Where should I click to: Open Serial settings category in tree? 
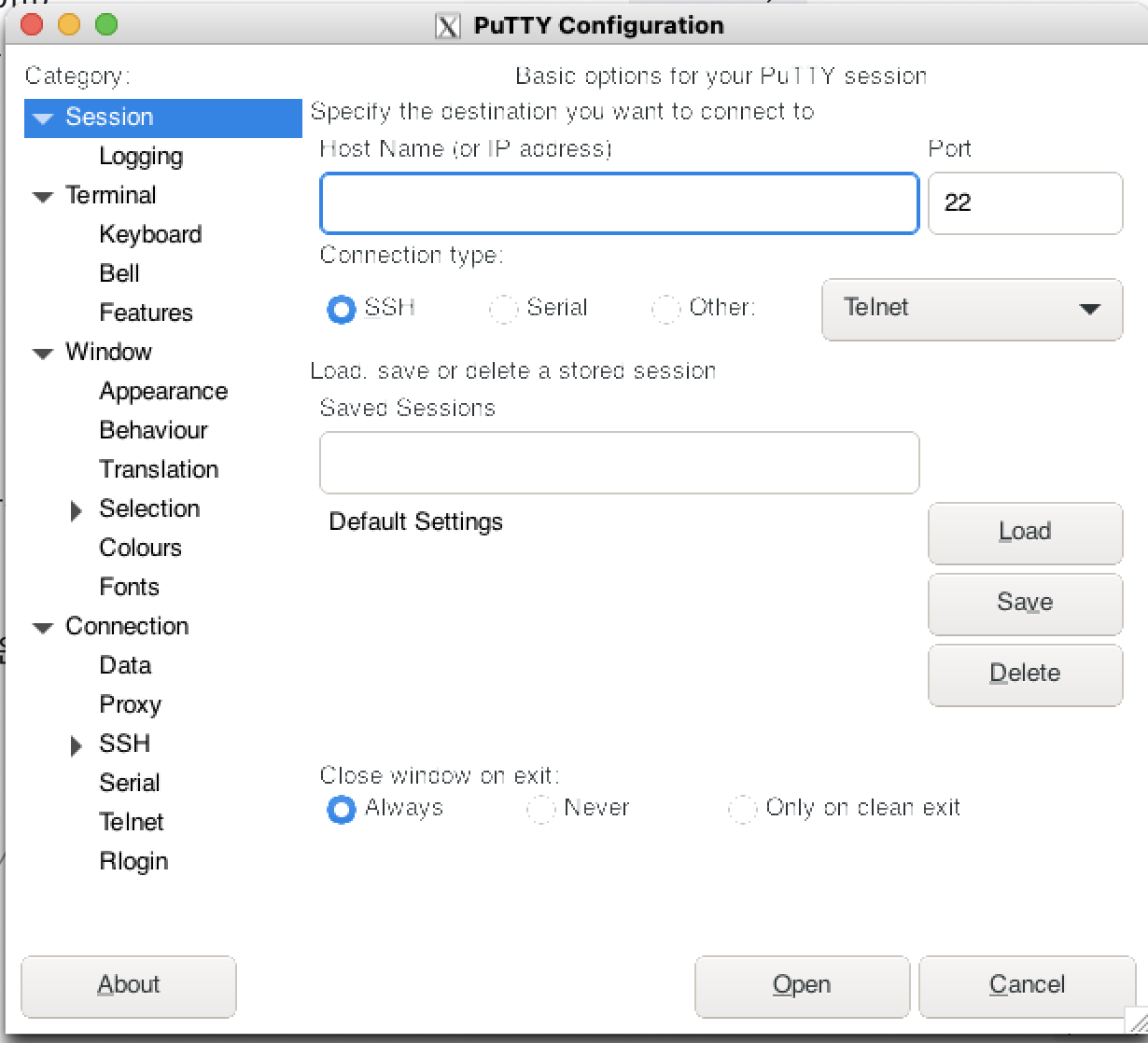[x=129, y=783]
